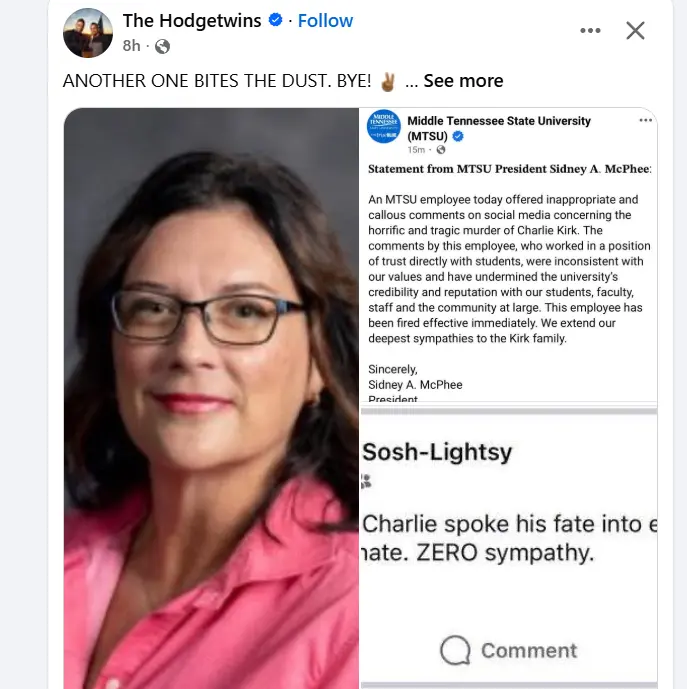Click the globe public visibility icon
The width and height of the screenshot is (687, 689).
162,46
